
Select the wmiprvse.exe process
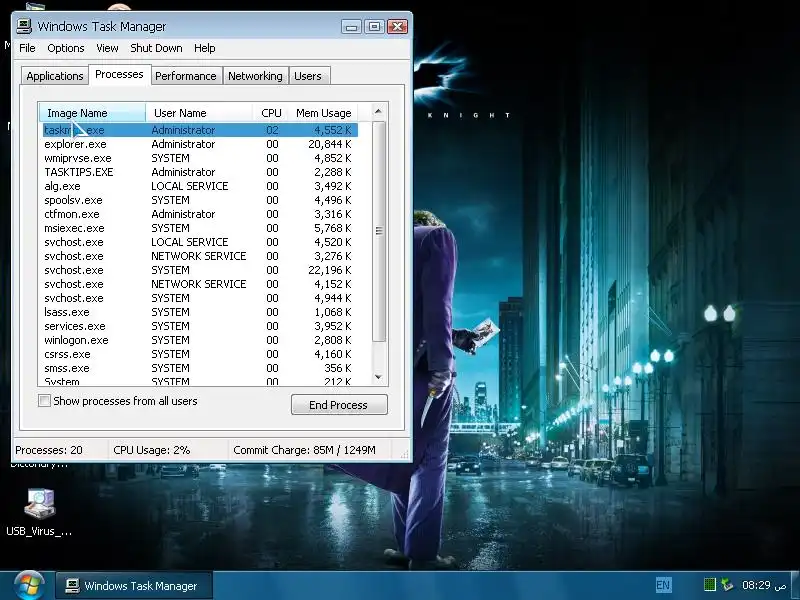pos(200,158)
